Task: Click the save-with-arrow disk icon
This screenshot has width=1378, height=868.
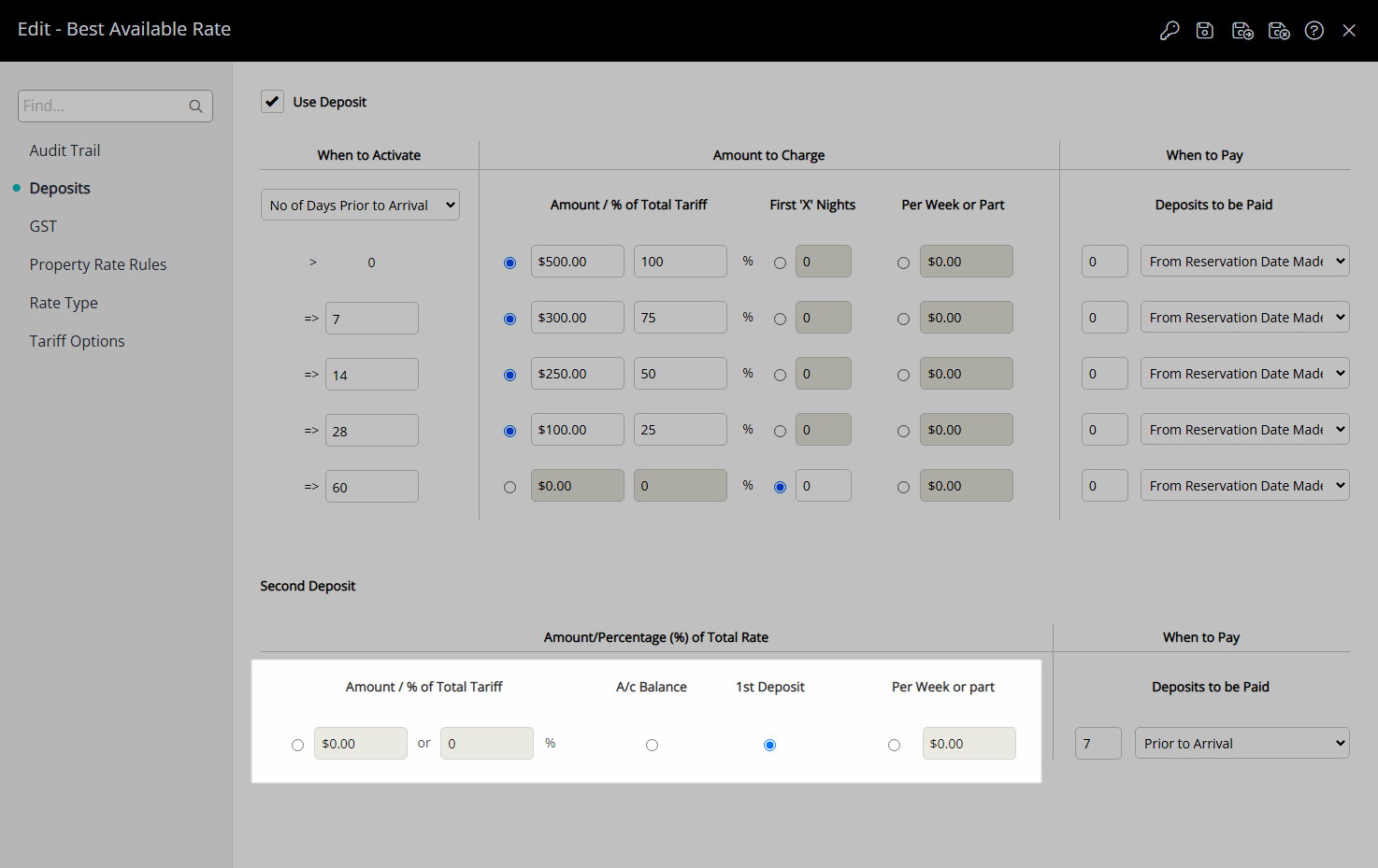Action: [x=1242, y=31]
